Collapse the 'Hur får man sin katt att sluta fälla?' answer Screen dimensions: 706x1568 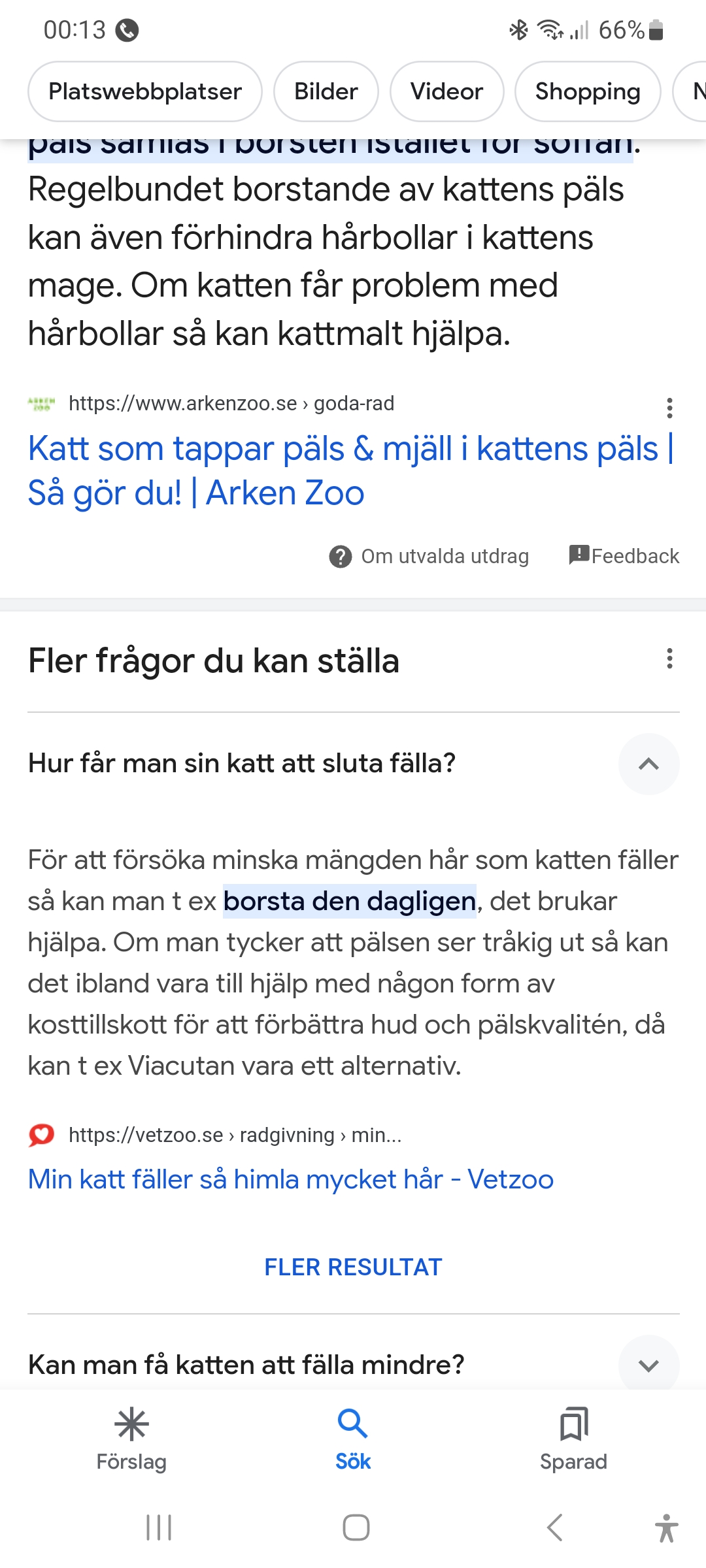click(x=648, y=764)
